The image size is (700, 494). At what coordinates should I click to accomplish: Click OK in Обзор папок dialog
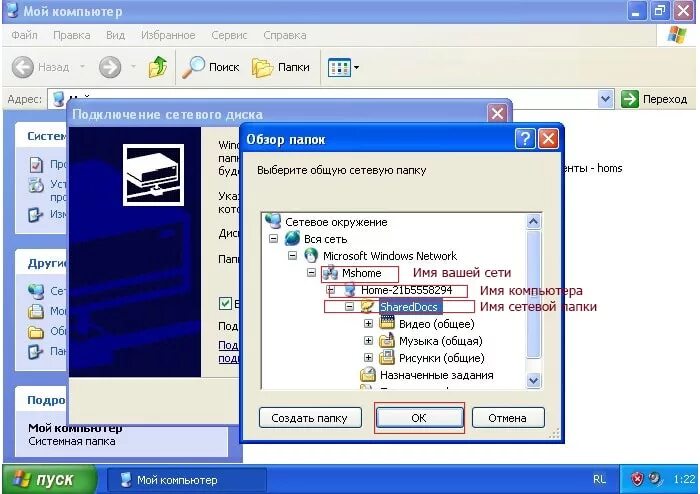point(419,418)
